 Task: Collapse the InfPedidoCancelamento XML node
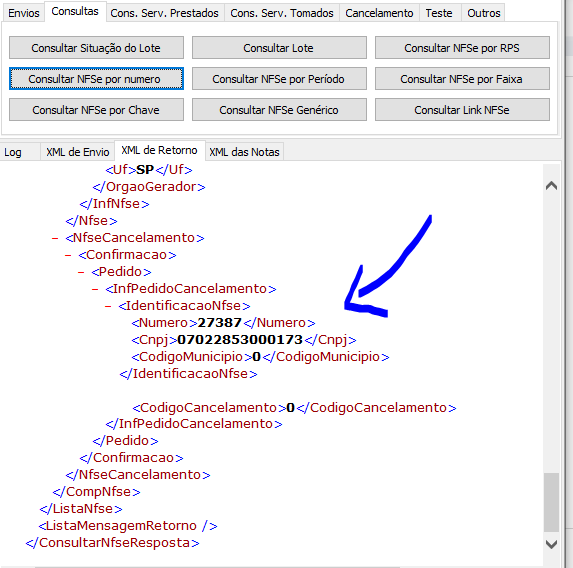tap(95, 289)
